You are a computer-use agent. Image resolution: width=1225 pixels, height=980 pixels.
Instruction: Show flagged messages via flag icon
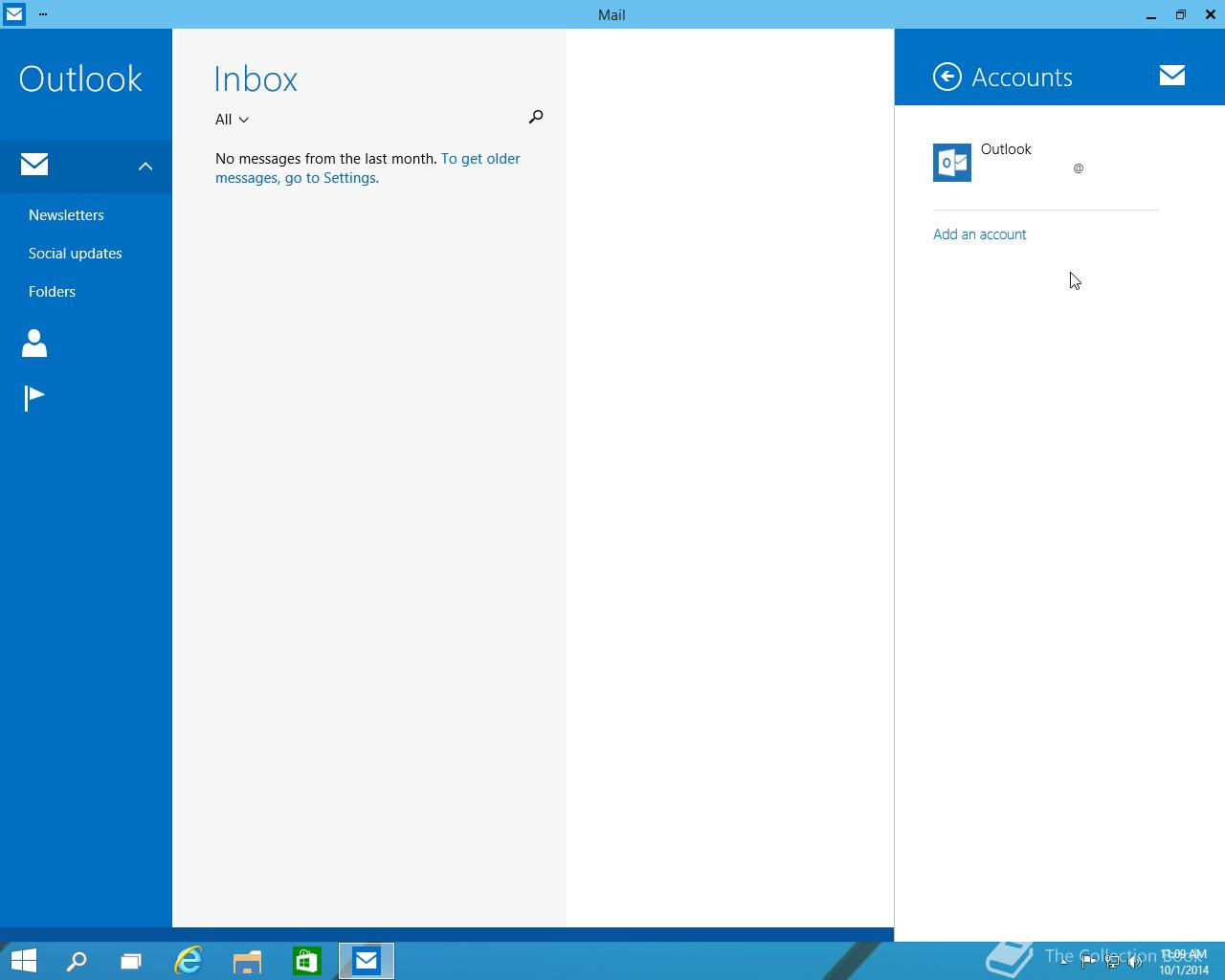pos(34,397)
